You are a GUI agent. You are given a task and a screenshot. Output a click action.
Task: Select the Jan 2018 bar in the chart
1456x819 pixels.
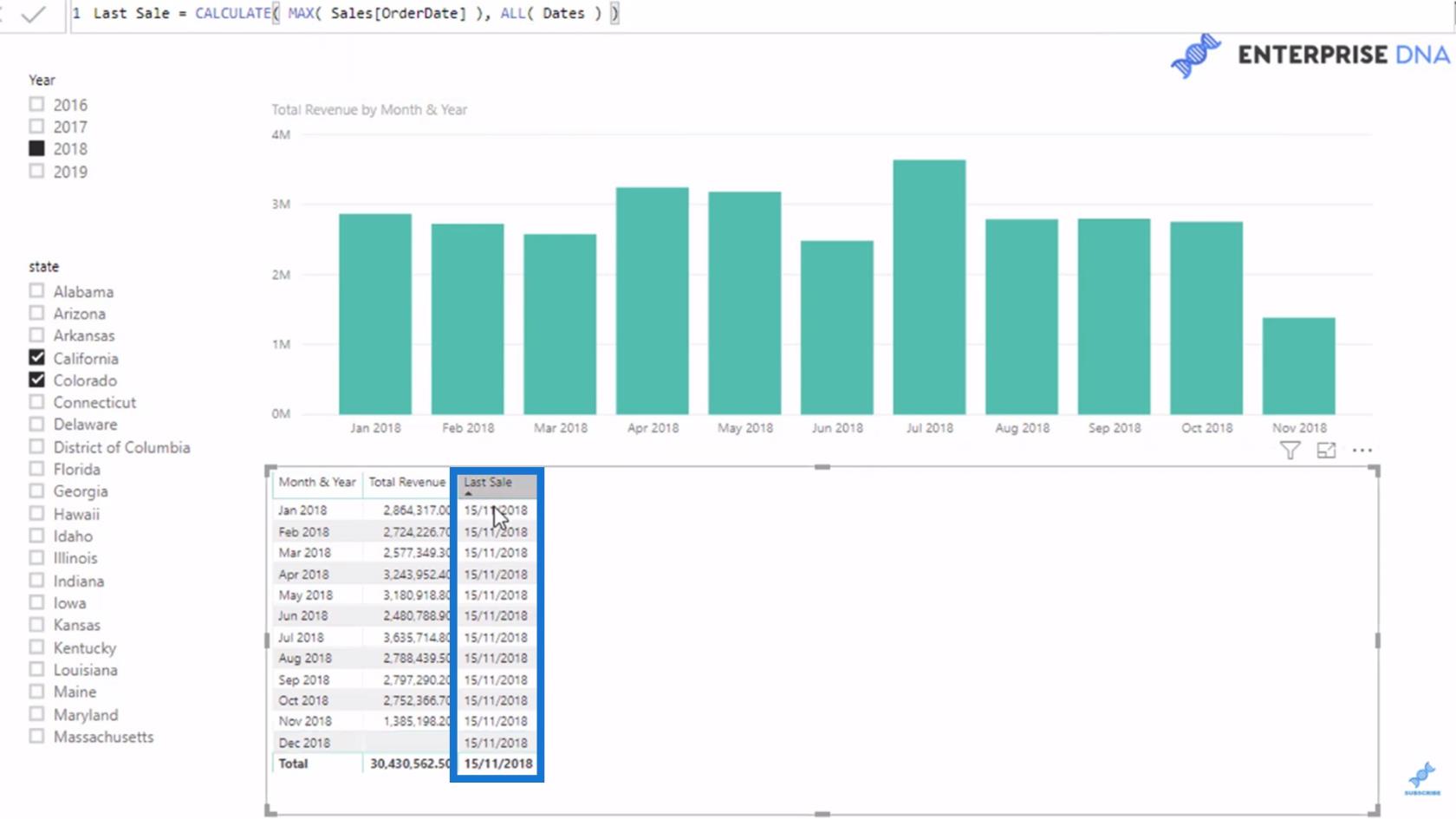[375, 314]
